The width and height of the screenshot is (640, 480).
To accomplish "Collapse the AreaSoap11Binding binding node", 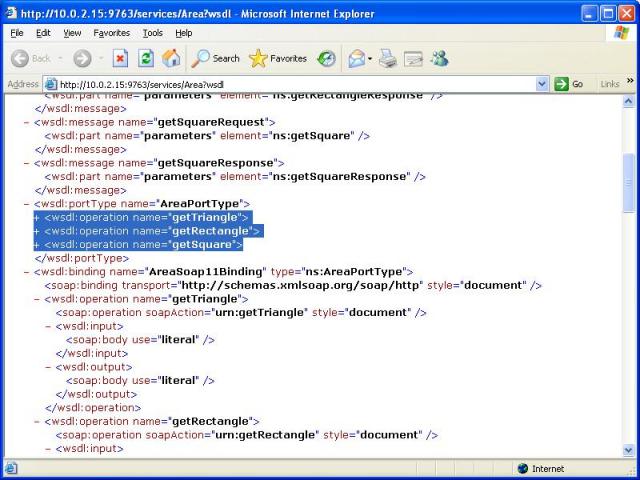I will point(26,272).
